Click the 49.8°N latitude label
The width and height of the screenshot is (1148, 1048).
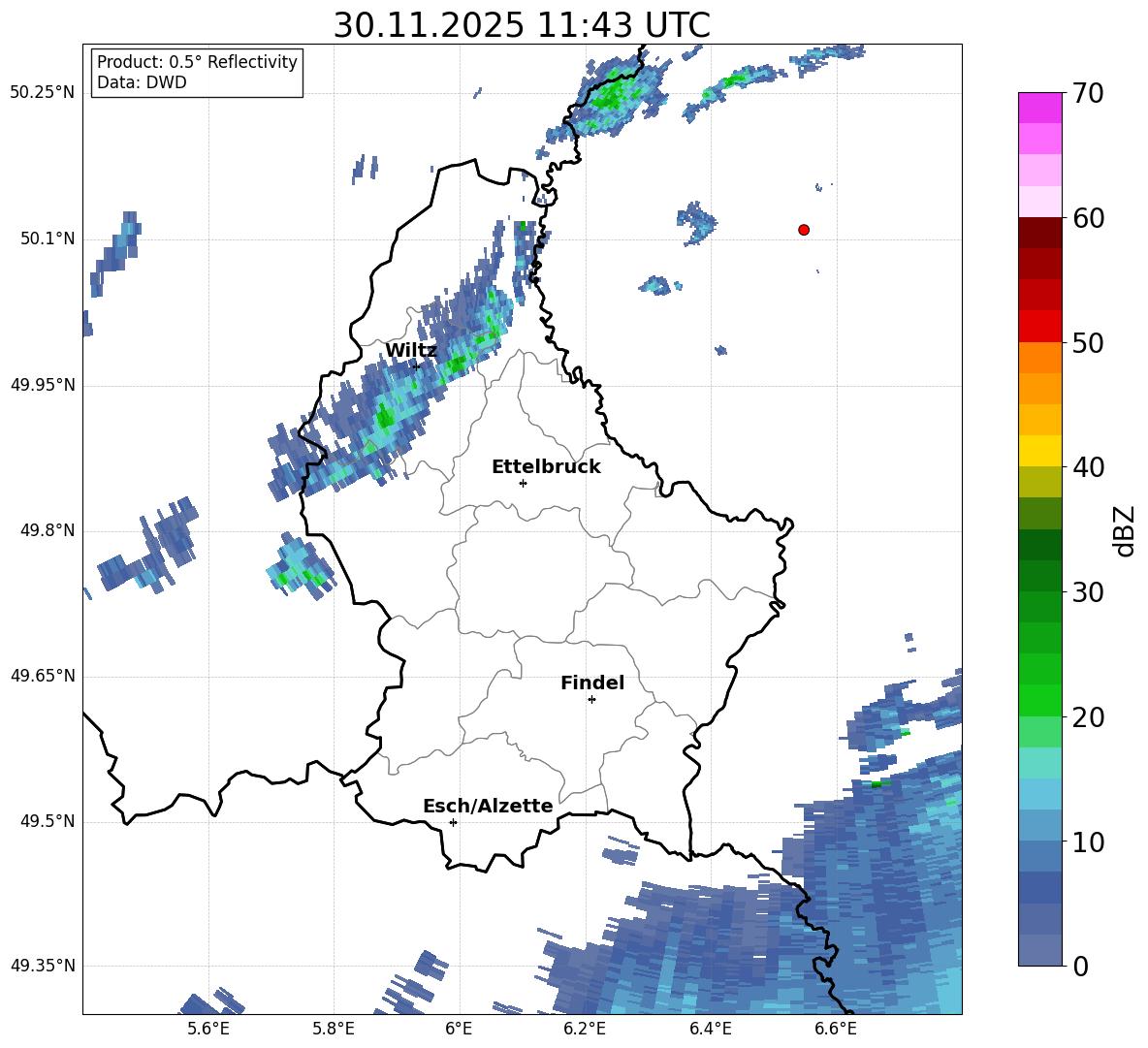click(x=47, y=530)
